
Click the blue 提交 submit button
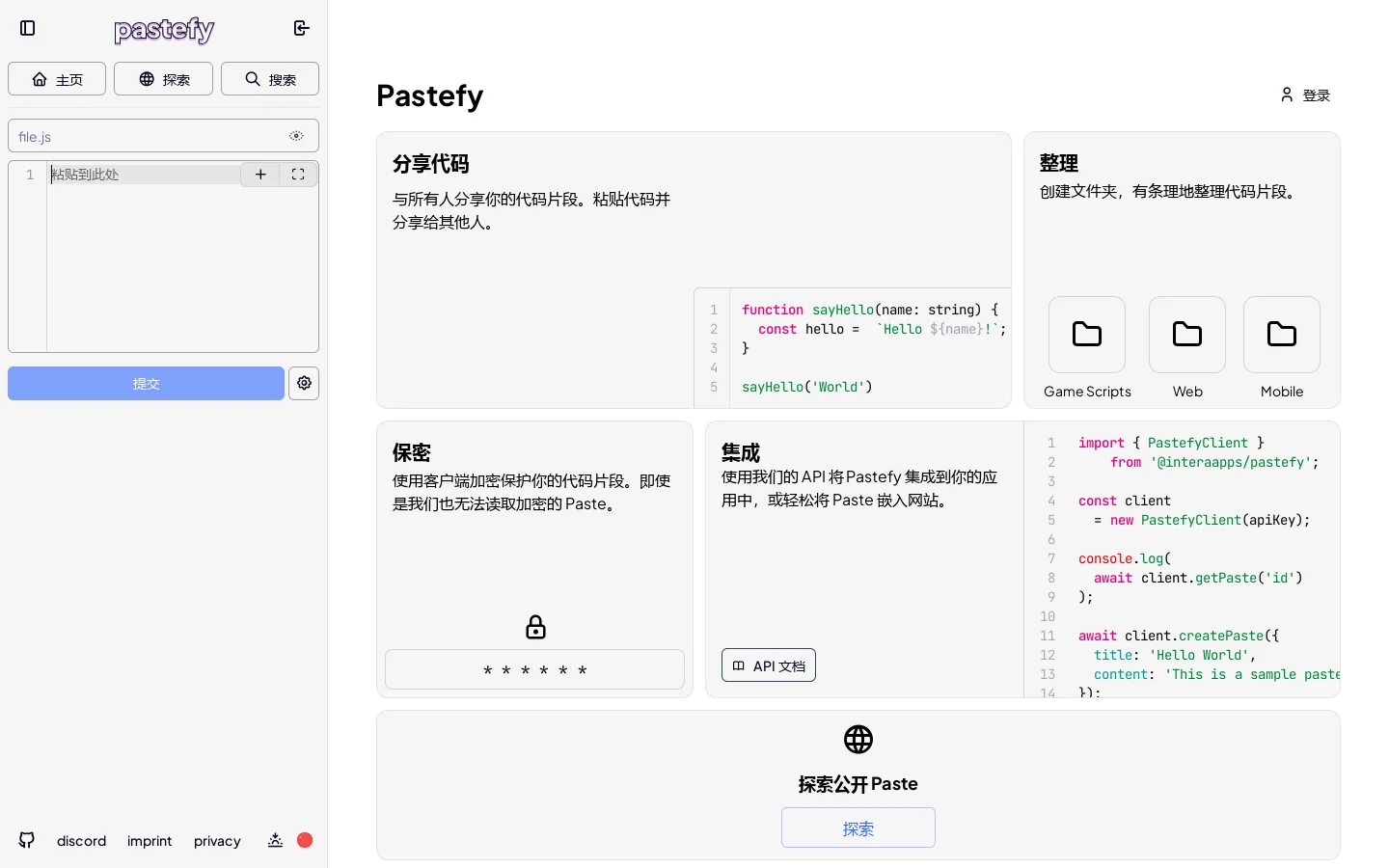pyautogui.click(x=146, y=383)
